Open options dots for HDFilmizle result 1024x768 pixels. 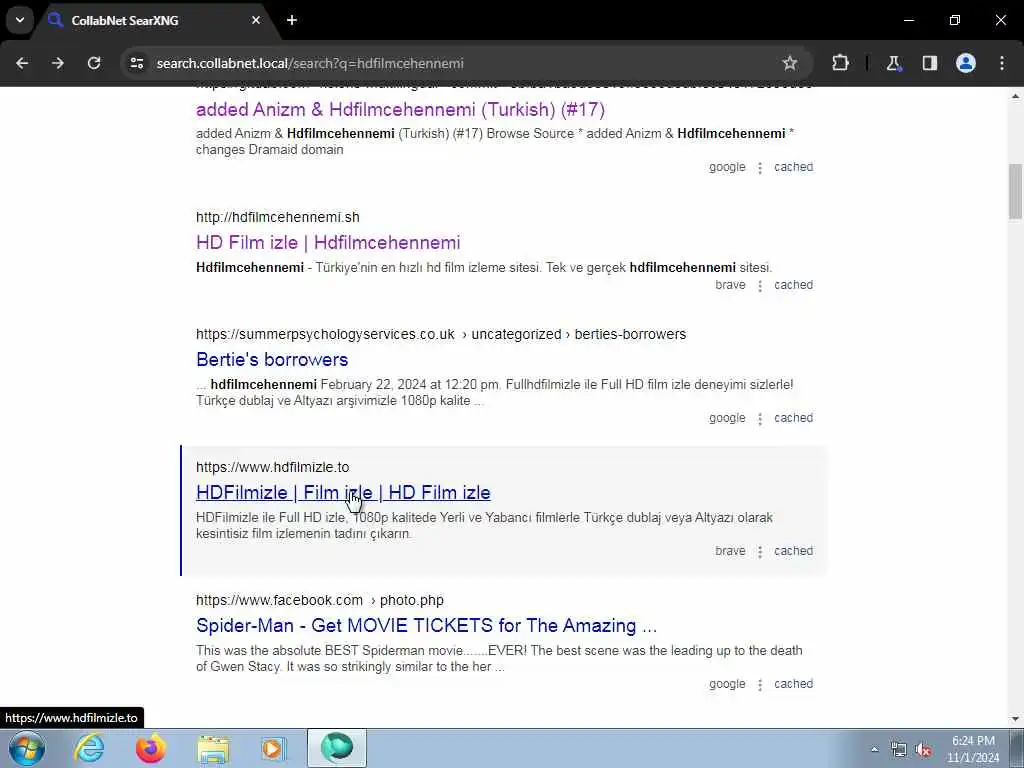point(760,551)
